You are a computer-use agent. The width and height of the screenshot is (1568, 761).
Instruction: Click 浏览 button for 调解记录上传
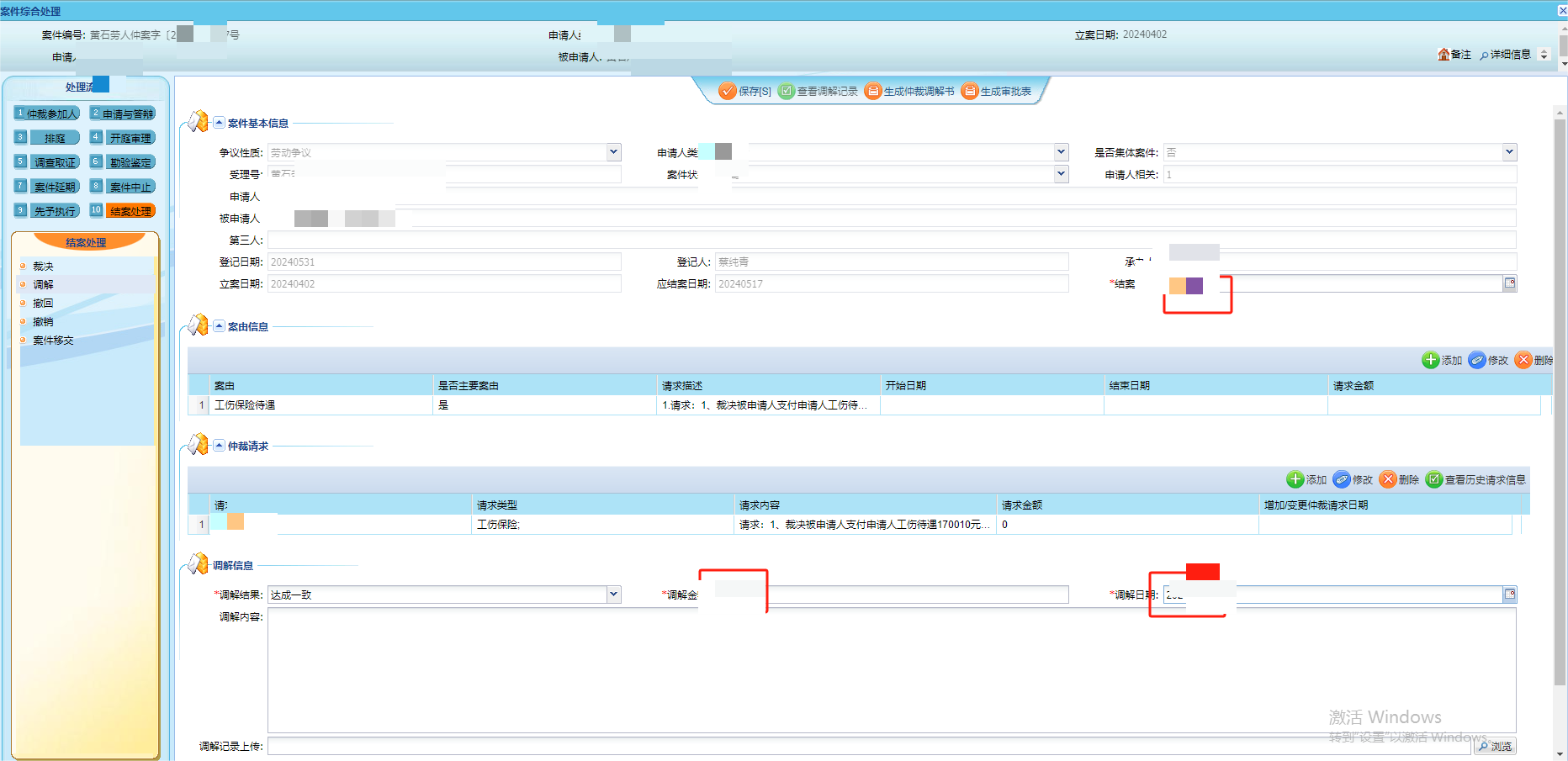click(1495, 746)
